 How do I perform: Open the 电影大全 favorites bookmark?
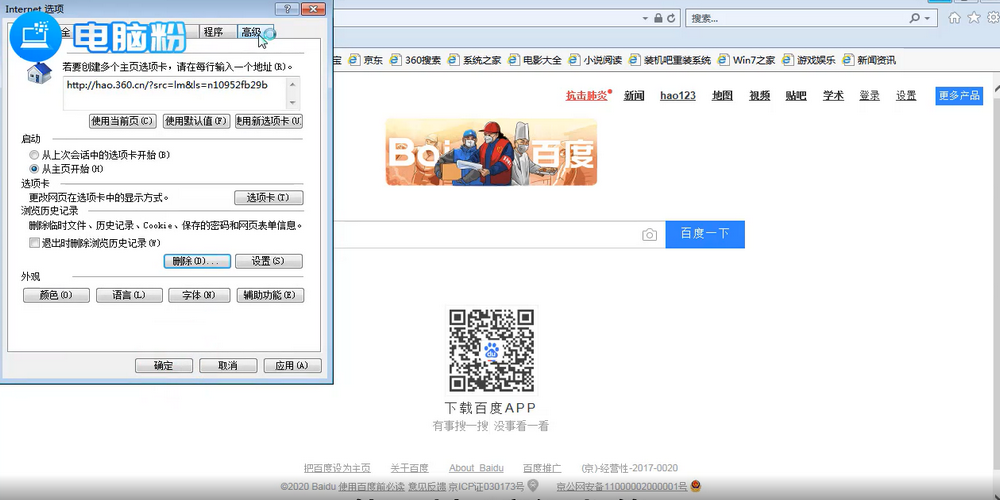pos(534,60)
